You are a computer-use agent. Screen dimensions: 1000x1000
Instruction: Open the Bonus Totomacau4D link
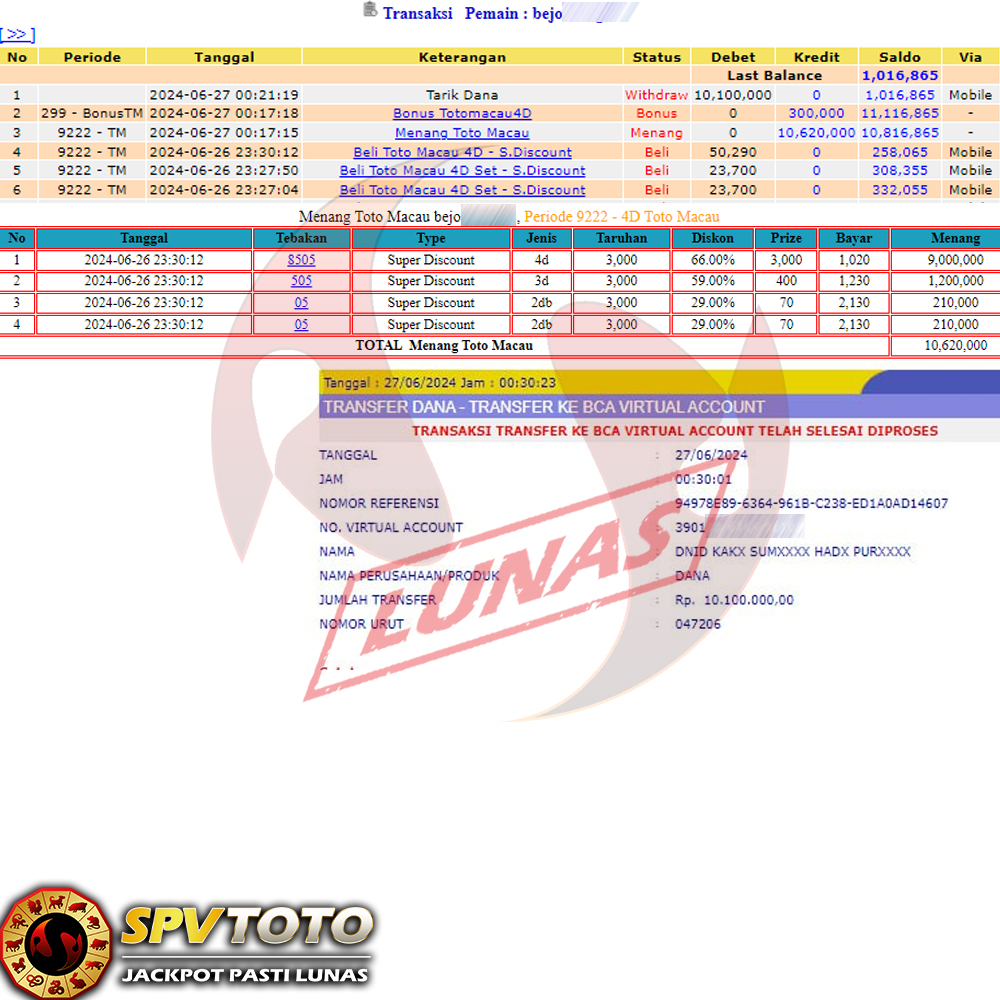click(x=462, y=114)
